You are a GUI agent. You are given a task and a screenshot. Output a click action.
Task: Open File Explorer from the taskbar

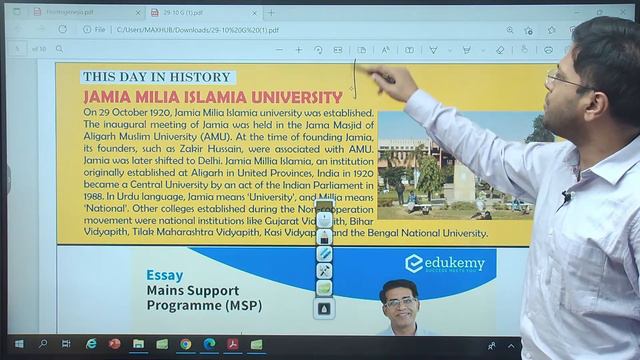[138, 344]
